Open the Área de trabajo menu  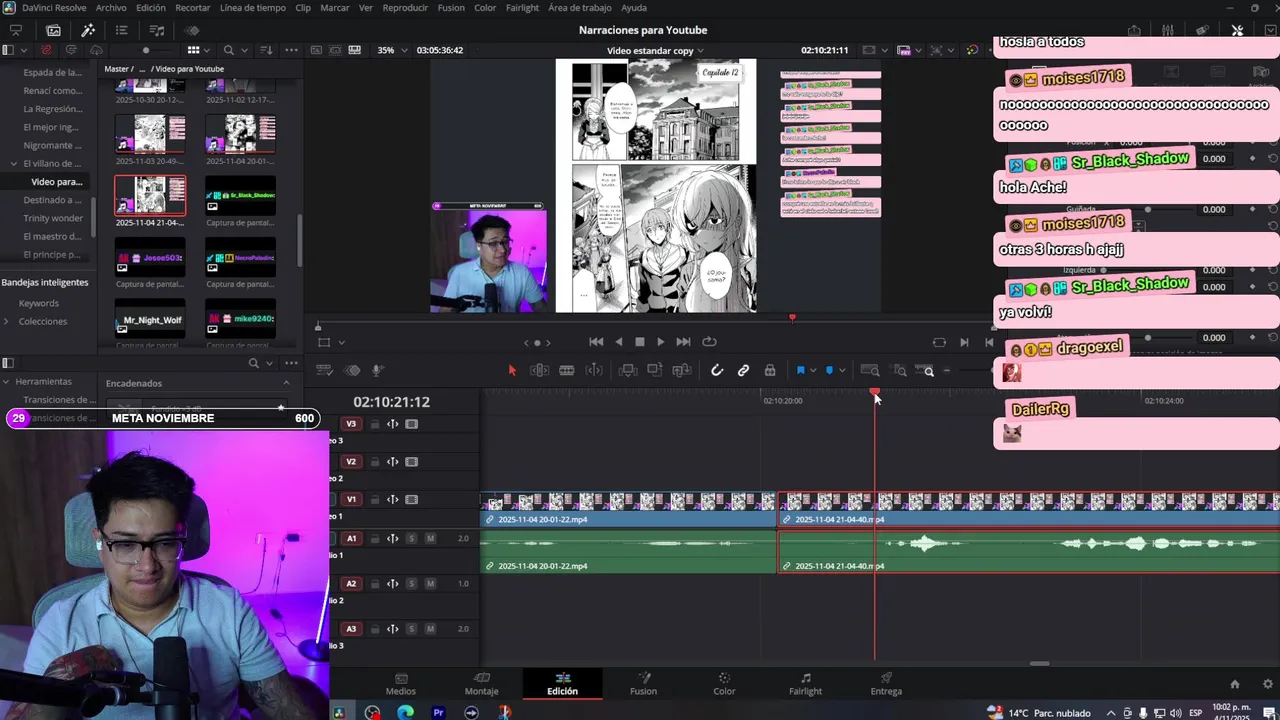(580, 8)
